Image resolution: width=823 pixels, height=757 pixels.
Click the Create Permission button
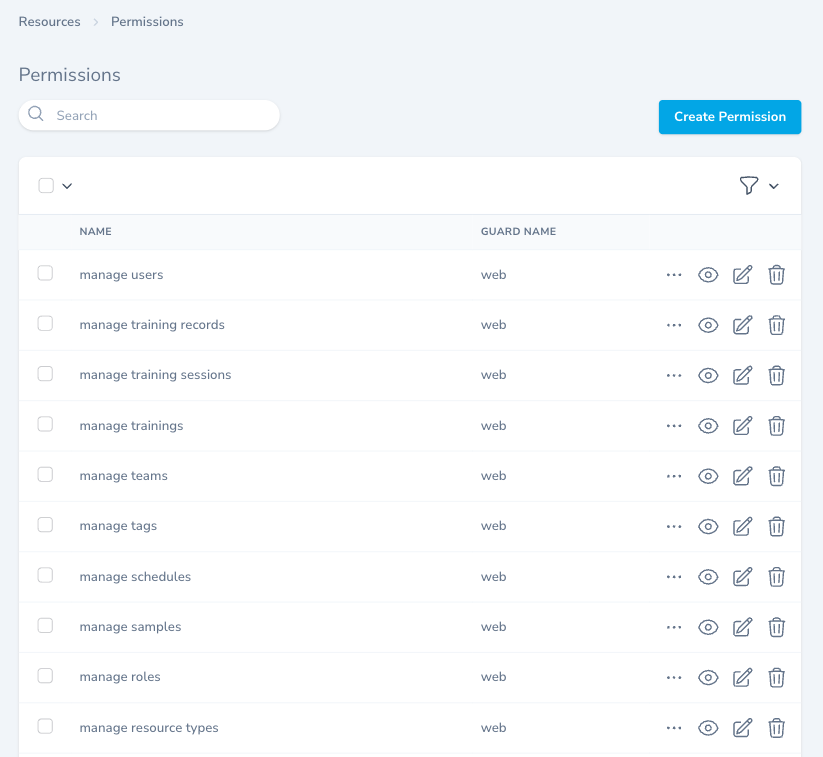coord(729,117)
